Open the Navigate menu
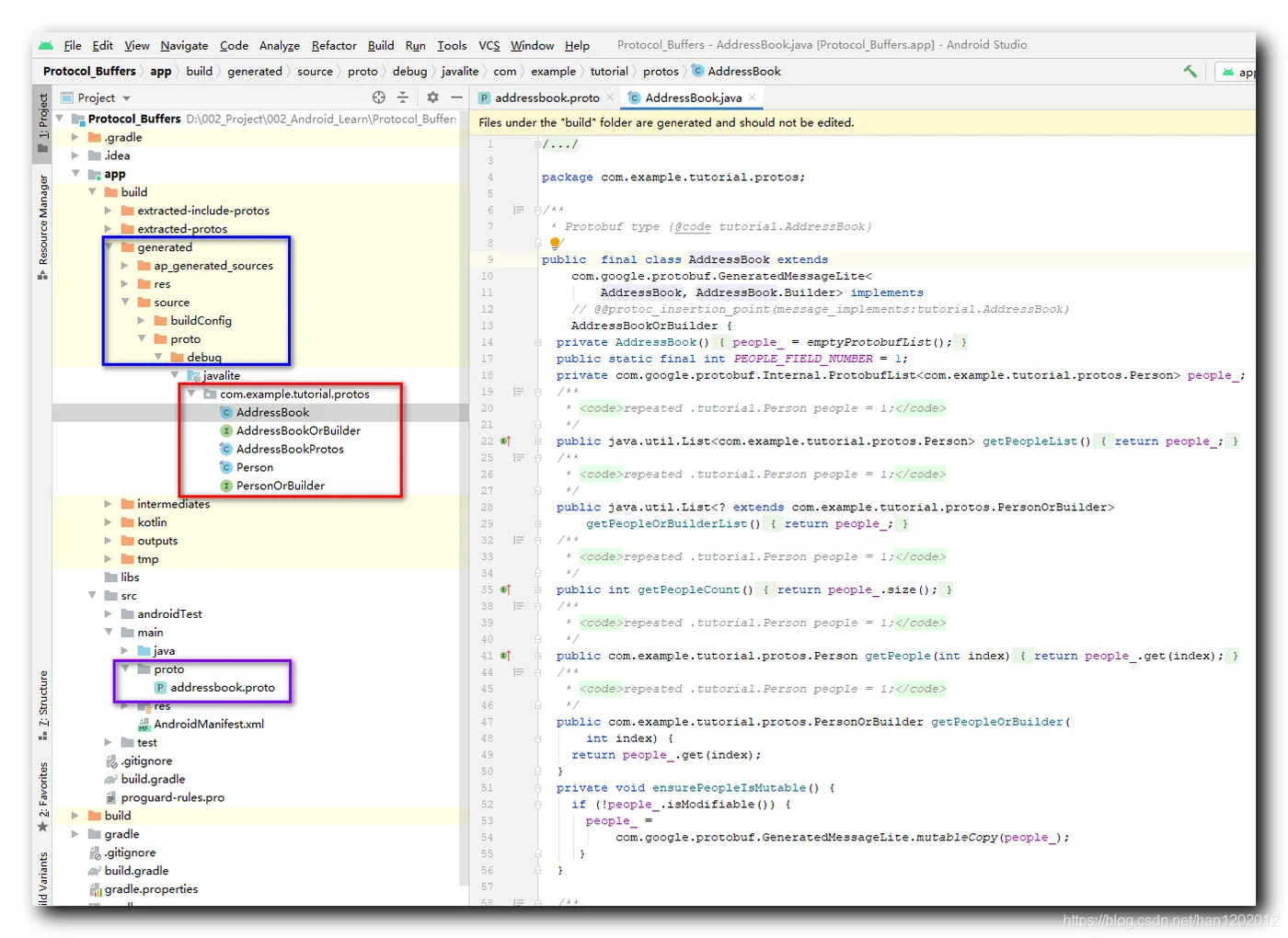This screenshot has height=938, width=1288. click(x=184, y=45)
